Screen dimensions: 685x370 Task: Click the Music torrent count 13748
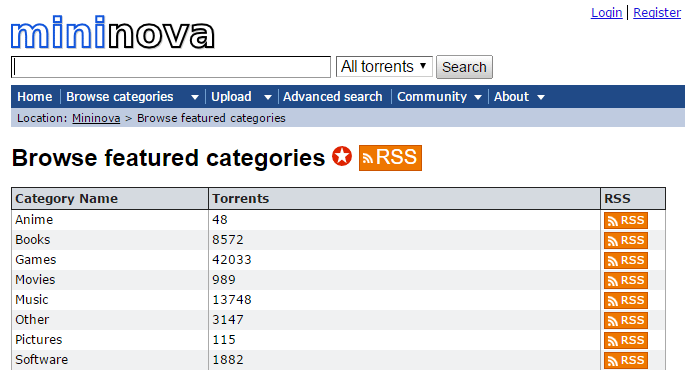point(232,300)
